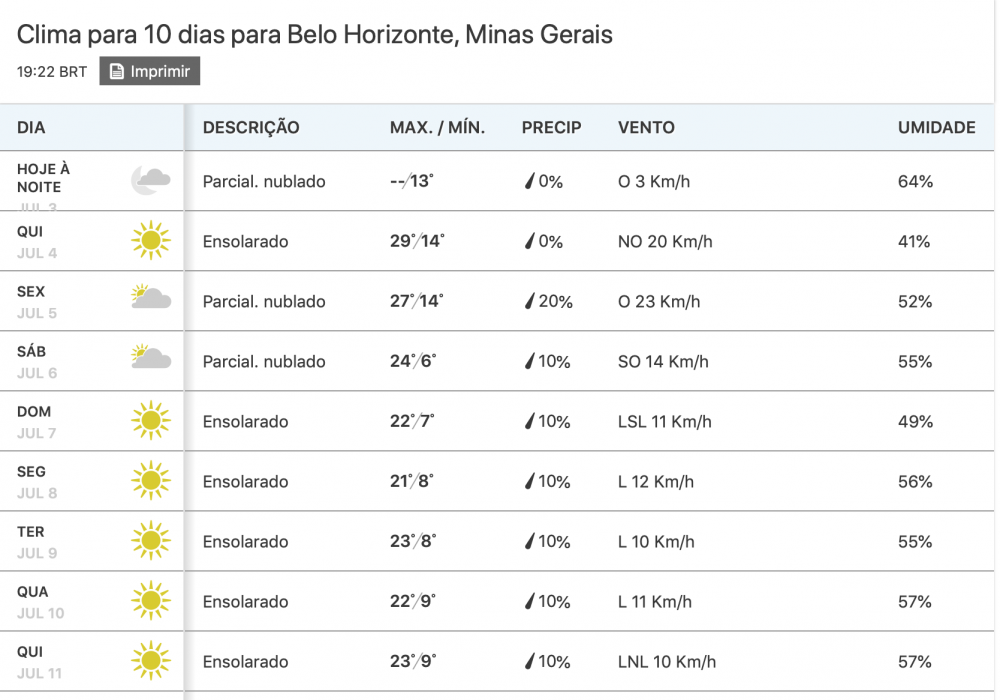This screenshot has width=1000, height=700.
Task: Click the sun icon for TER JUL 9
Action: pos(150,541)
